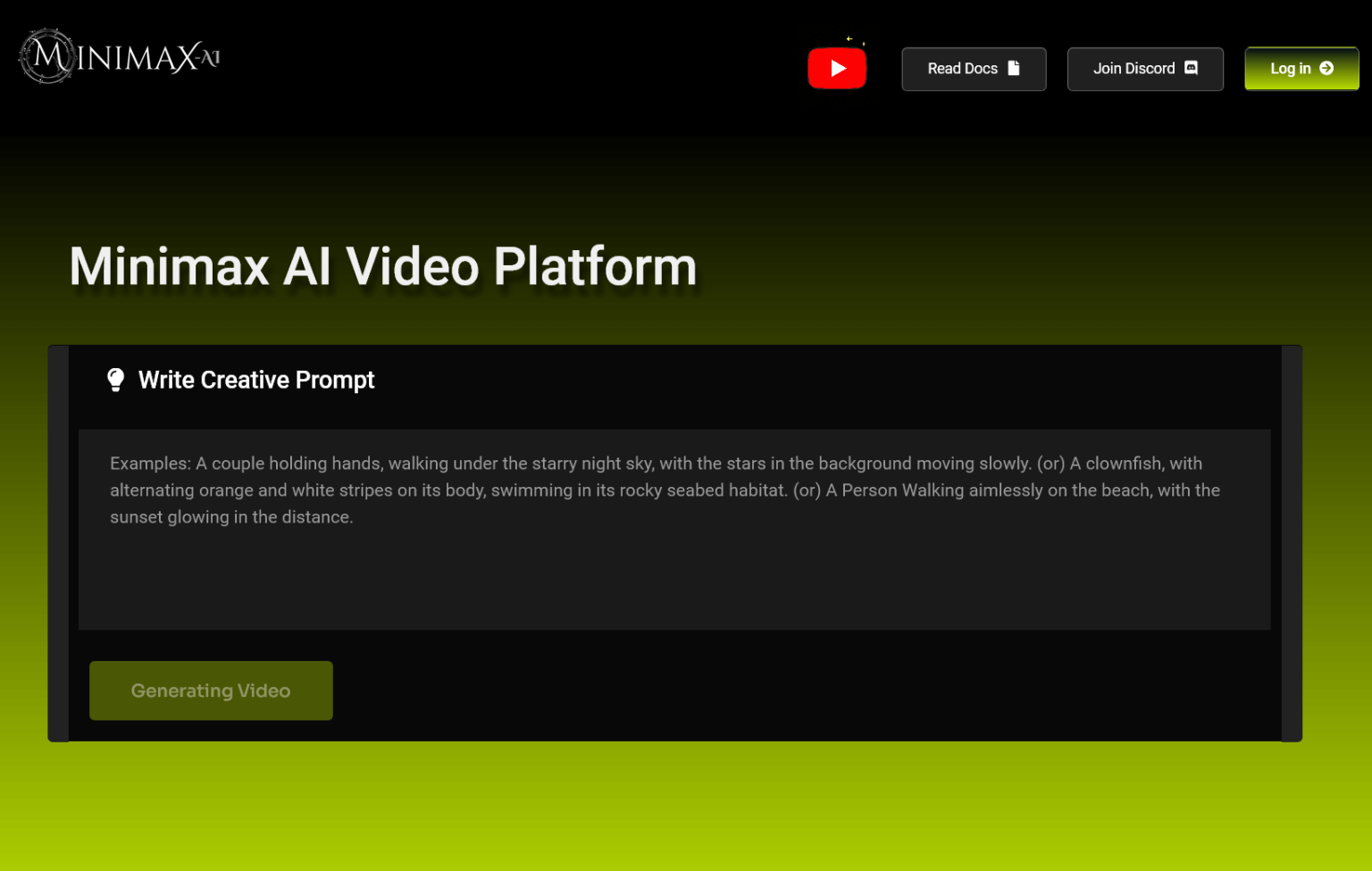The image size is (1372, 871).
Task: Open YouTube via the red play button
Action: click(x=837, y=67)
